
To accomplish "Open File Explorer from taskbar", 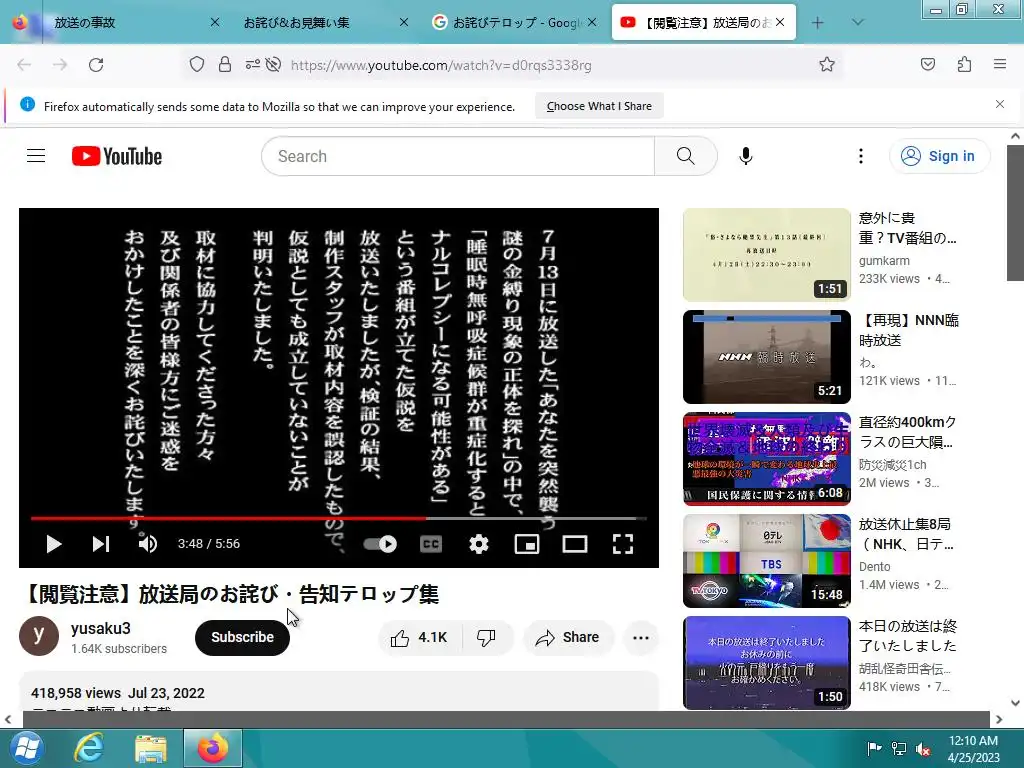I will pyautogui.click(x=151, y=748).
